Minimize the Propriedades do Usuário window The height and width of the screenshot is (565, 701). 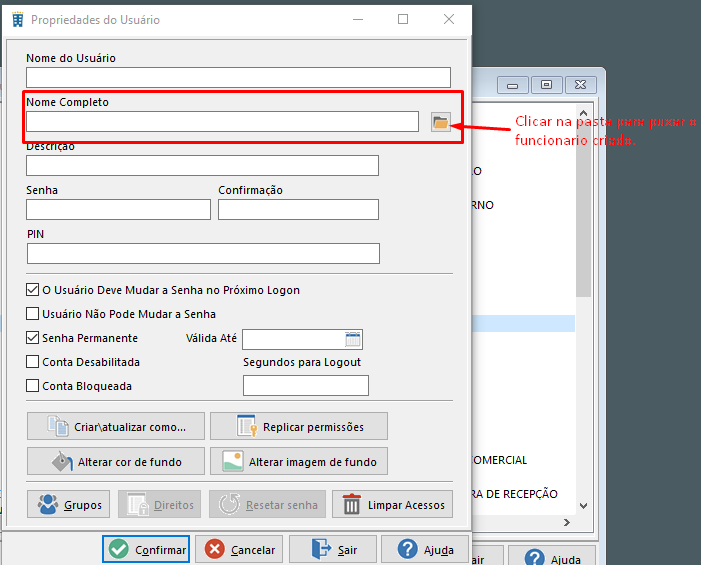point(358,19)
